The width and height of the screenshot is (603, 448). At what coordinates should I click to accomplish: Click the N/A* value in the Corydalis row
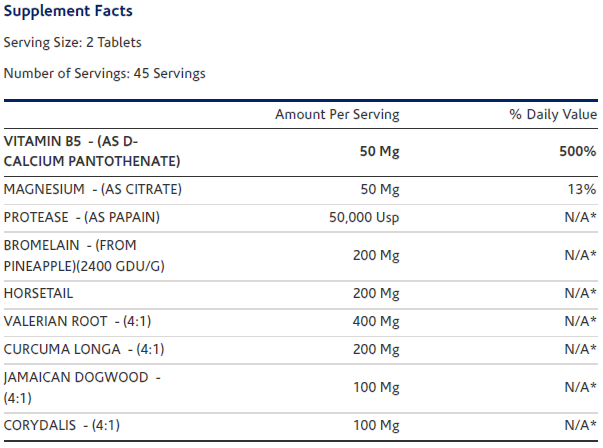pyautogui.click(x=580, y=424)
